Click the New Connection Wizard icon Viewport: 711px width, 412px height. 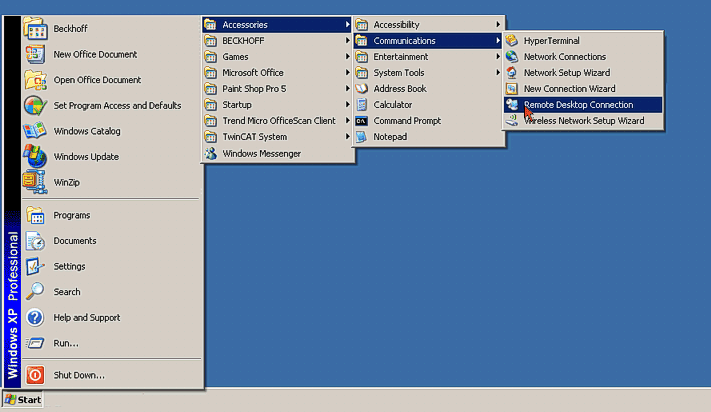512,89
